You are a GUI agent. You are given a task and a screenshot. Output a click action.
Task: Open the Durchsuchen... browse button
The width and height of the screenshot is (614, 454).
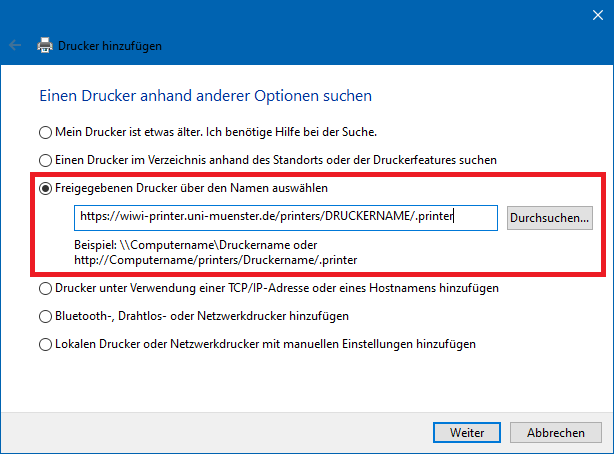pyautogui.click(x=549, y=218)
